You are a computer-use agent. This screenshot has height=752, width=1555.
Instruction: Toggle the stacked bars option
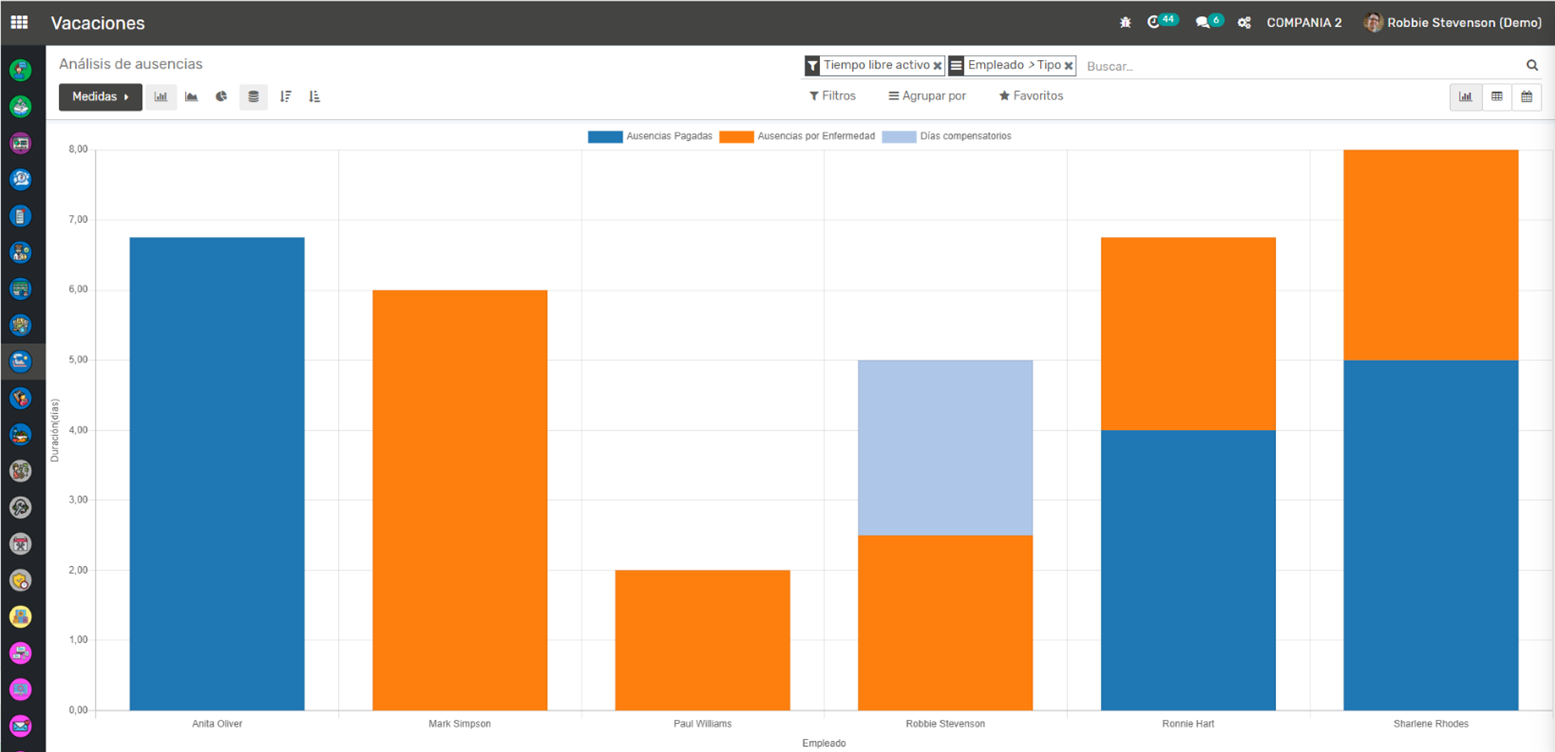pyautogui.click(x=253, y=97)
